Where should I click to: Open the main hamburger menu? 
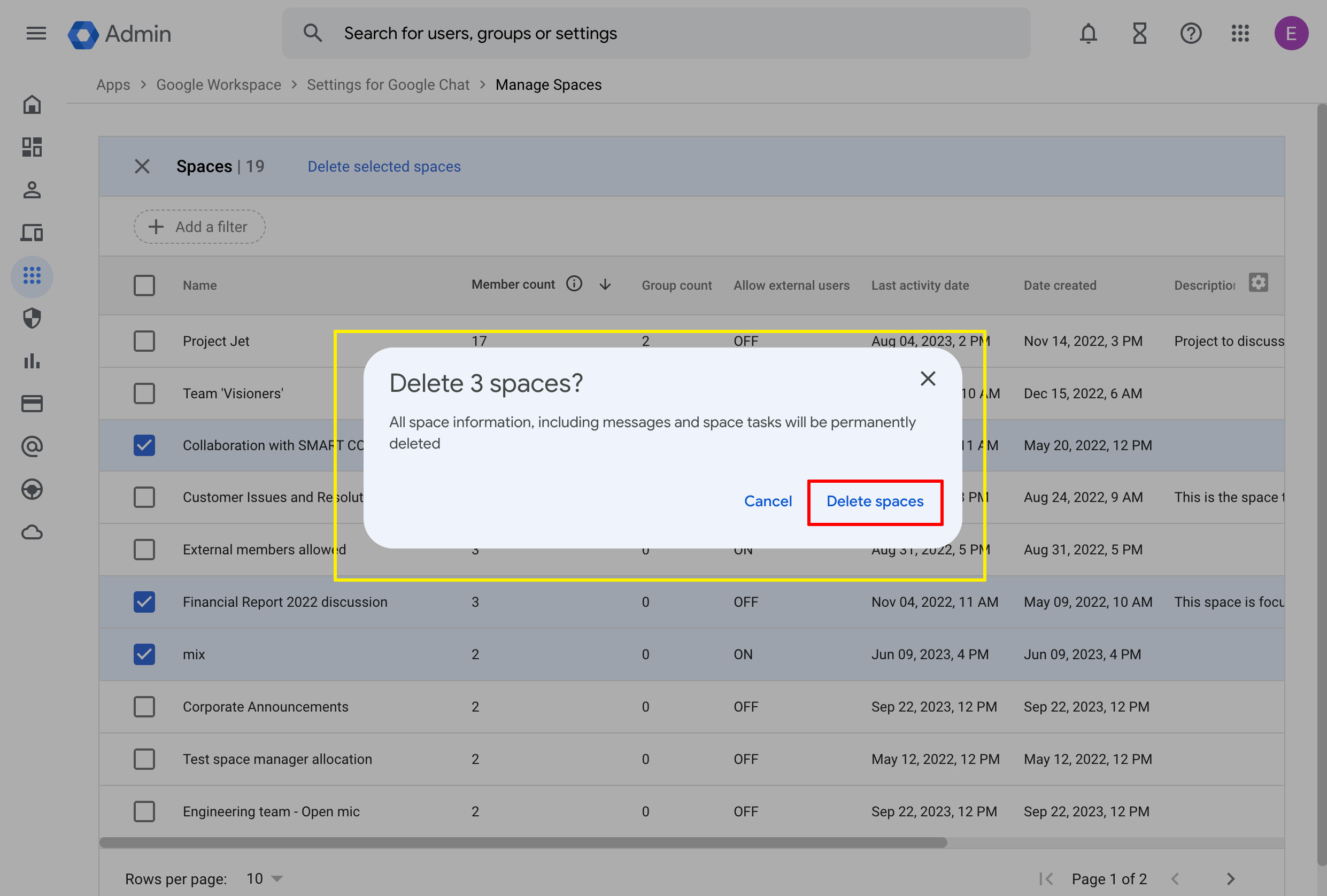point(36,34)
